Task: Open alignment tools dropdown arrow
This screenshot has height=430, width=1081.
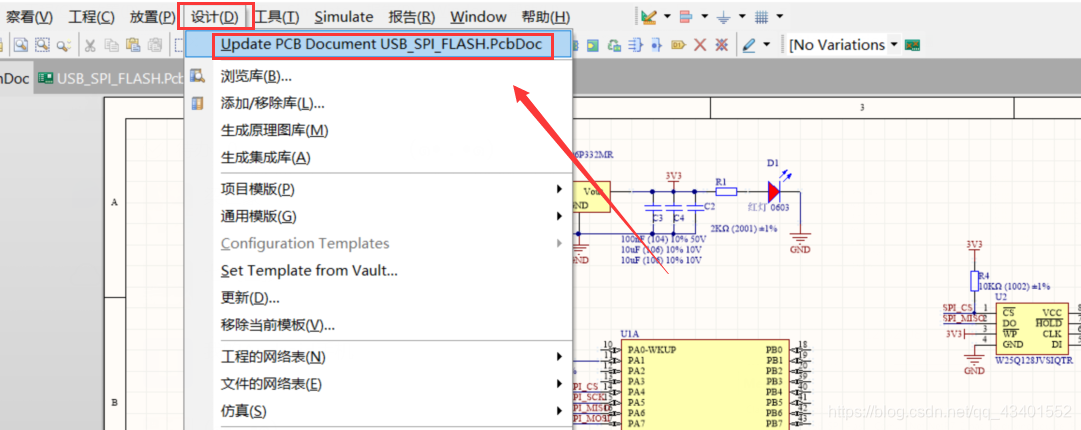Action: pos(704,16)
